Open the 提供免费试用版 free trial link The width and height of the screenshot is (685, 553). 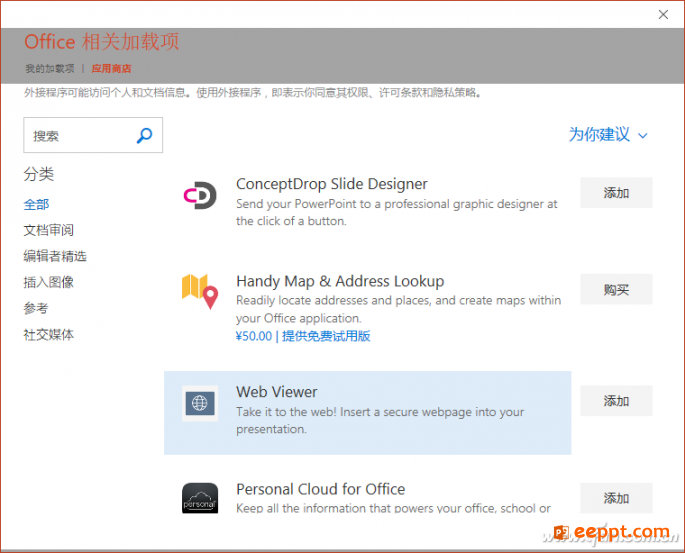coord(326,336)
